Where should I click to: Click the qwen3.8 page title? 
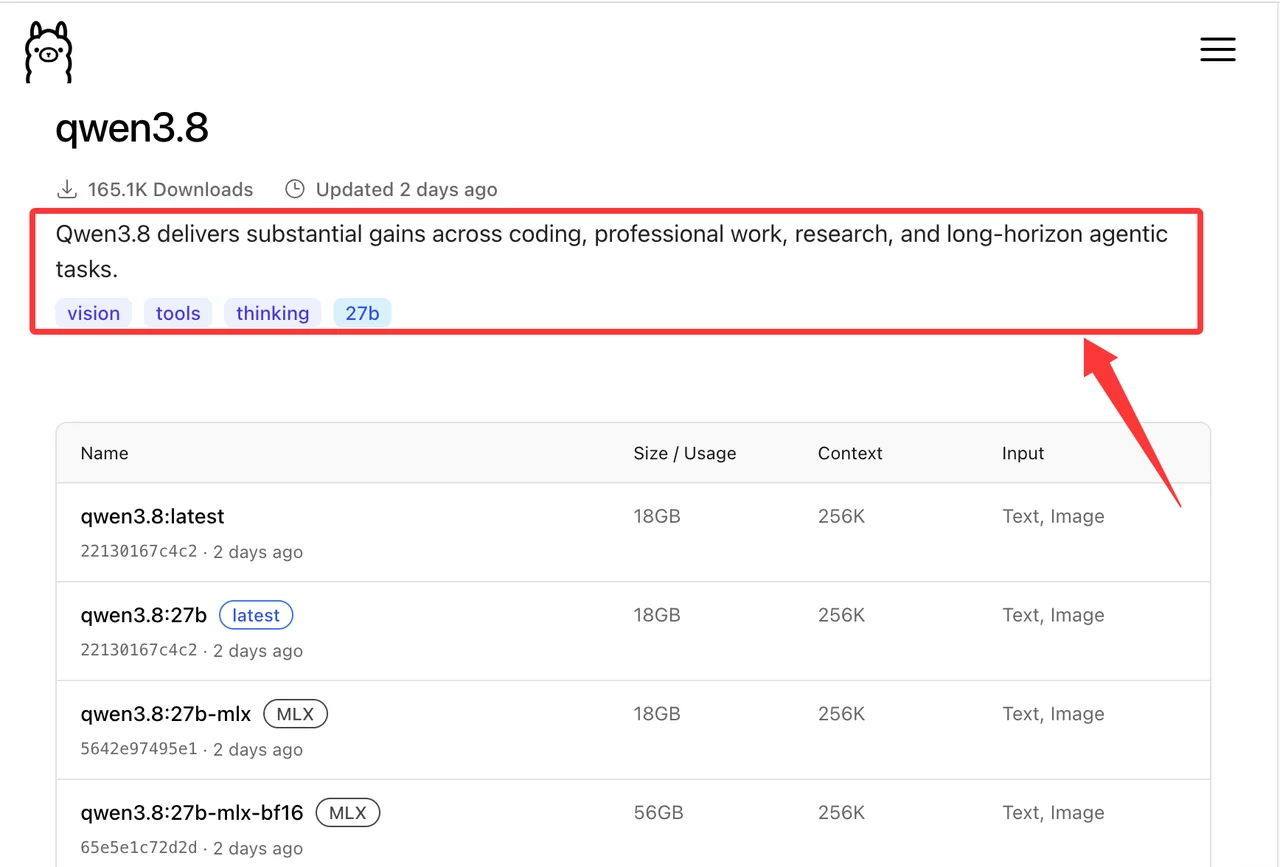pyautogui.click(x=132, y=128)
